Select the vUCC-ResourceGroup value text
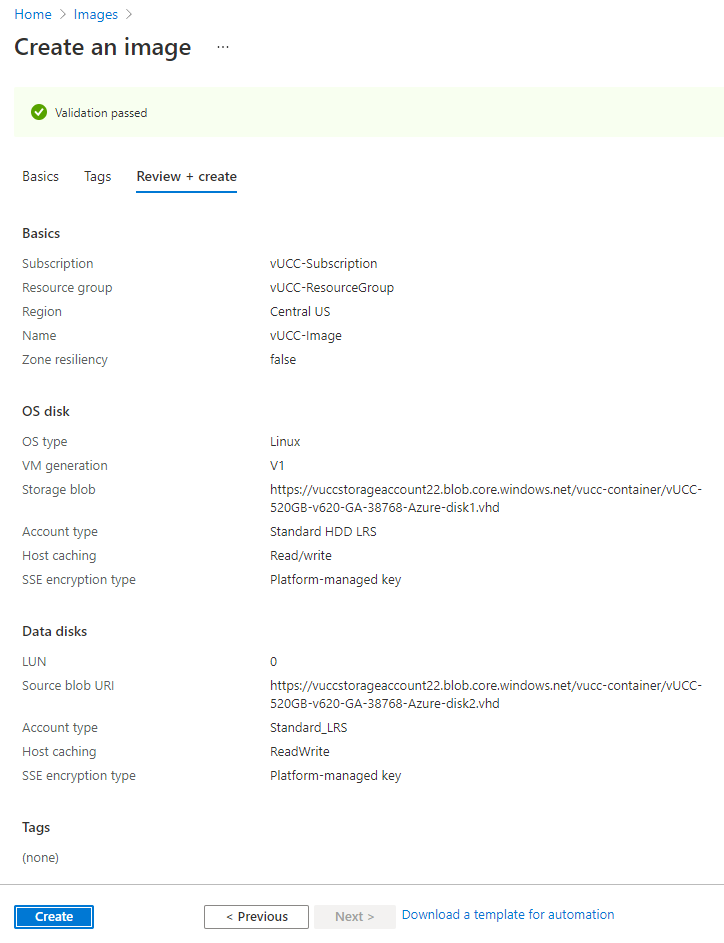 tap(332, 288)
